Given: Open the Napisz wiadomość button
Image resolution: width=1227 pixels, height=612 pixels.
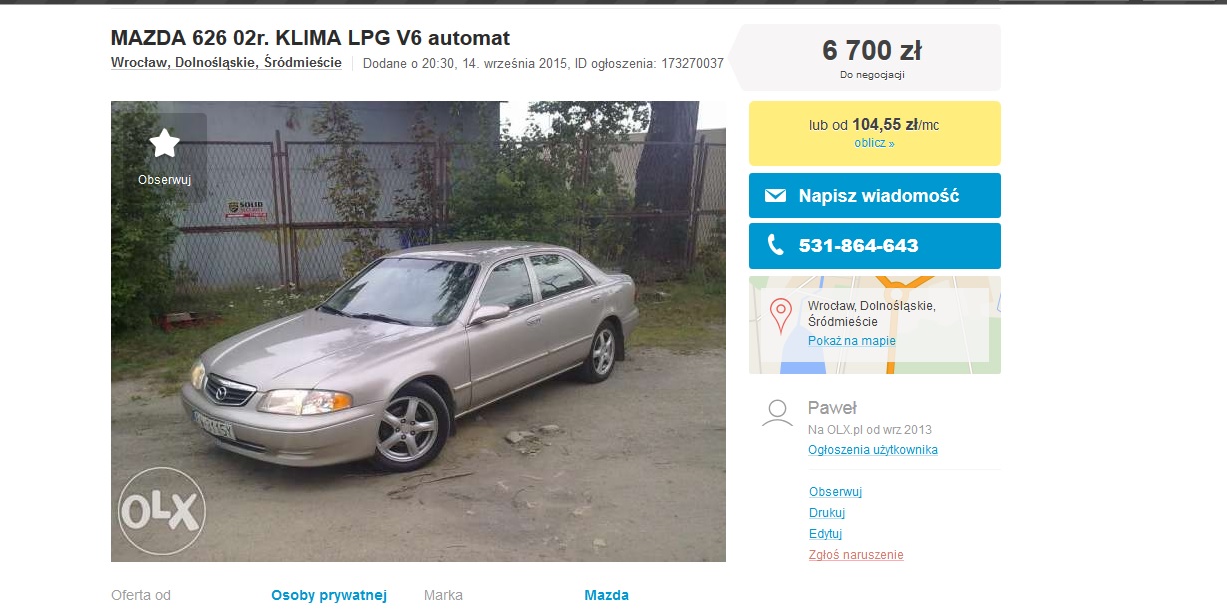Looking at the screenshot, I should (x=875, y=196).
